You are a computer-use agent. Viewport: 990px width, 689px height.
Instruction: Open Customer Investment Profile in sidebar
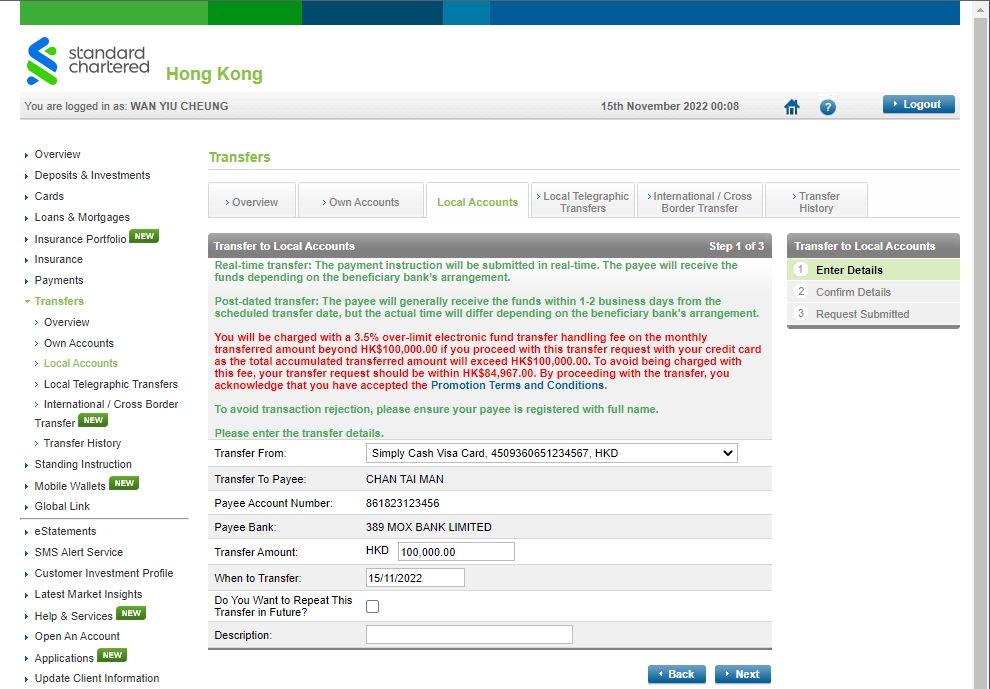(104, 573)
